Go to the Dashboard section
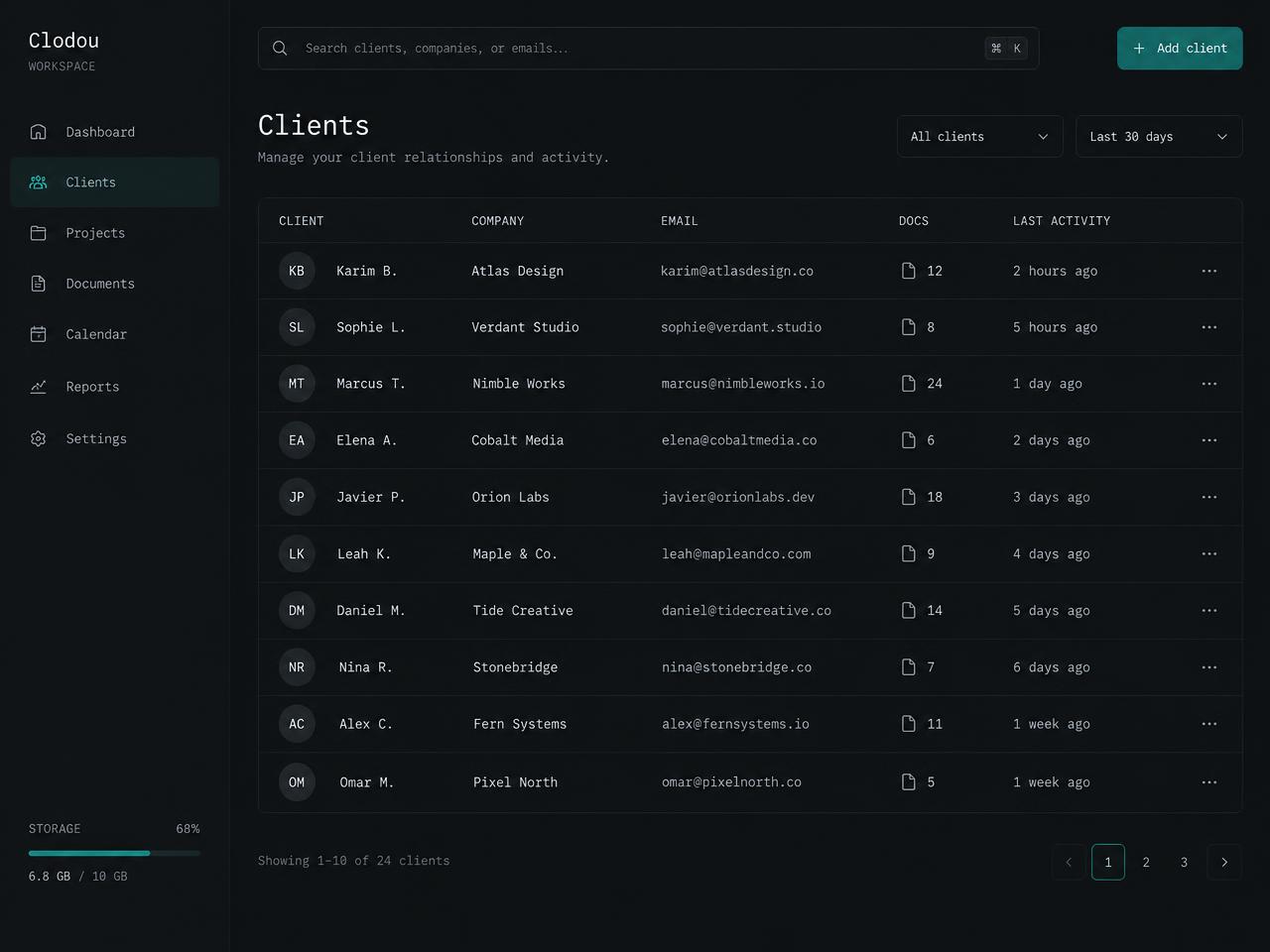The image size is (1270, 952). [115, 132]
